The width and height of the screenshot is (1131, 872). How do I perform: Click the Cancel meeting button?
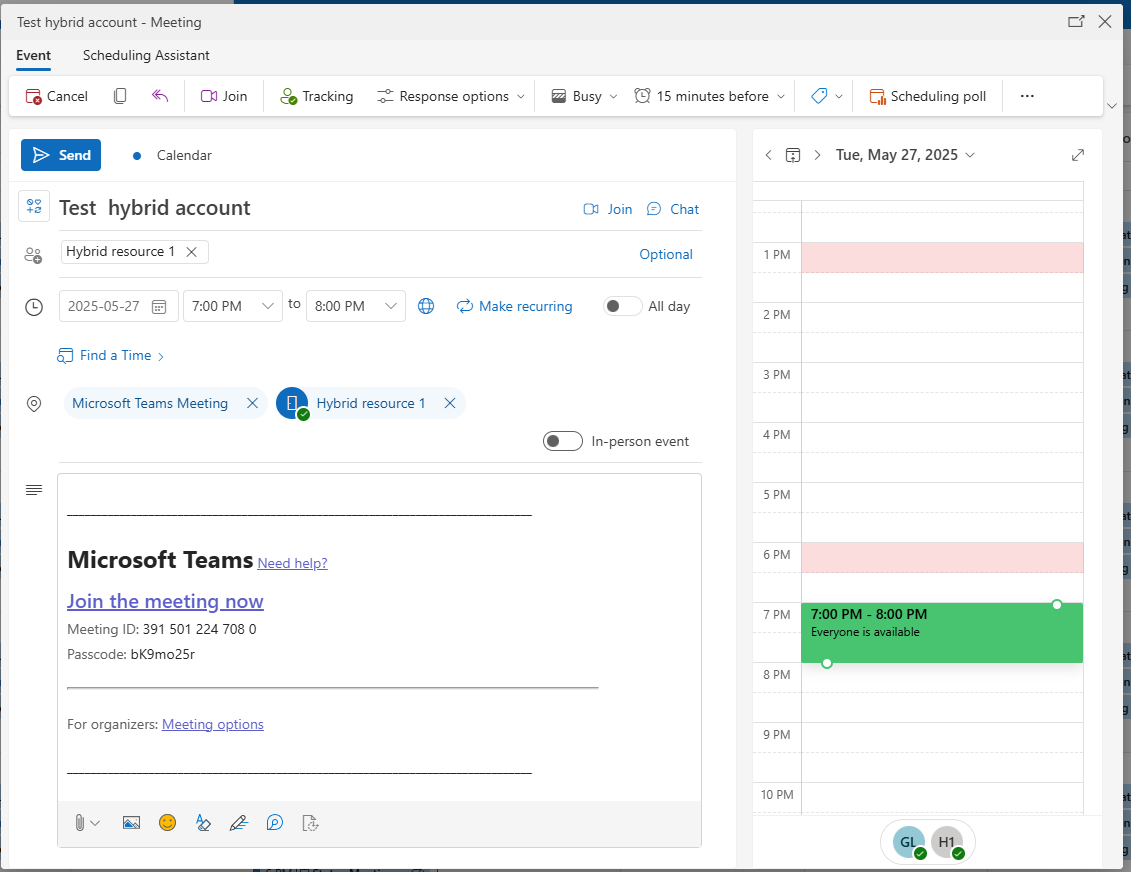click(56, 96)
